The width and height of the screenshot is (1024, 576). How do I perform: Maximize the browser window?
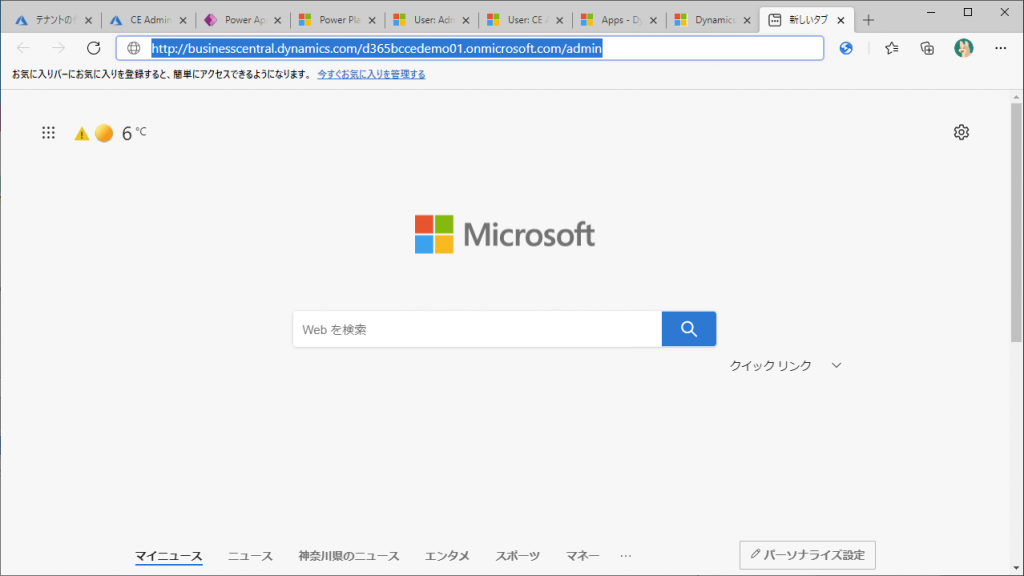pyautogui.click(x=968, y=12)
